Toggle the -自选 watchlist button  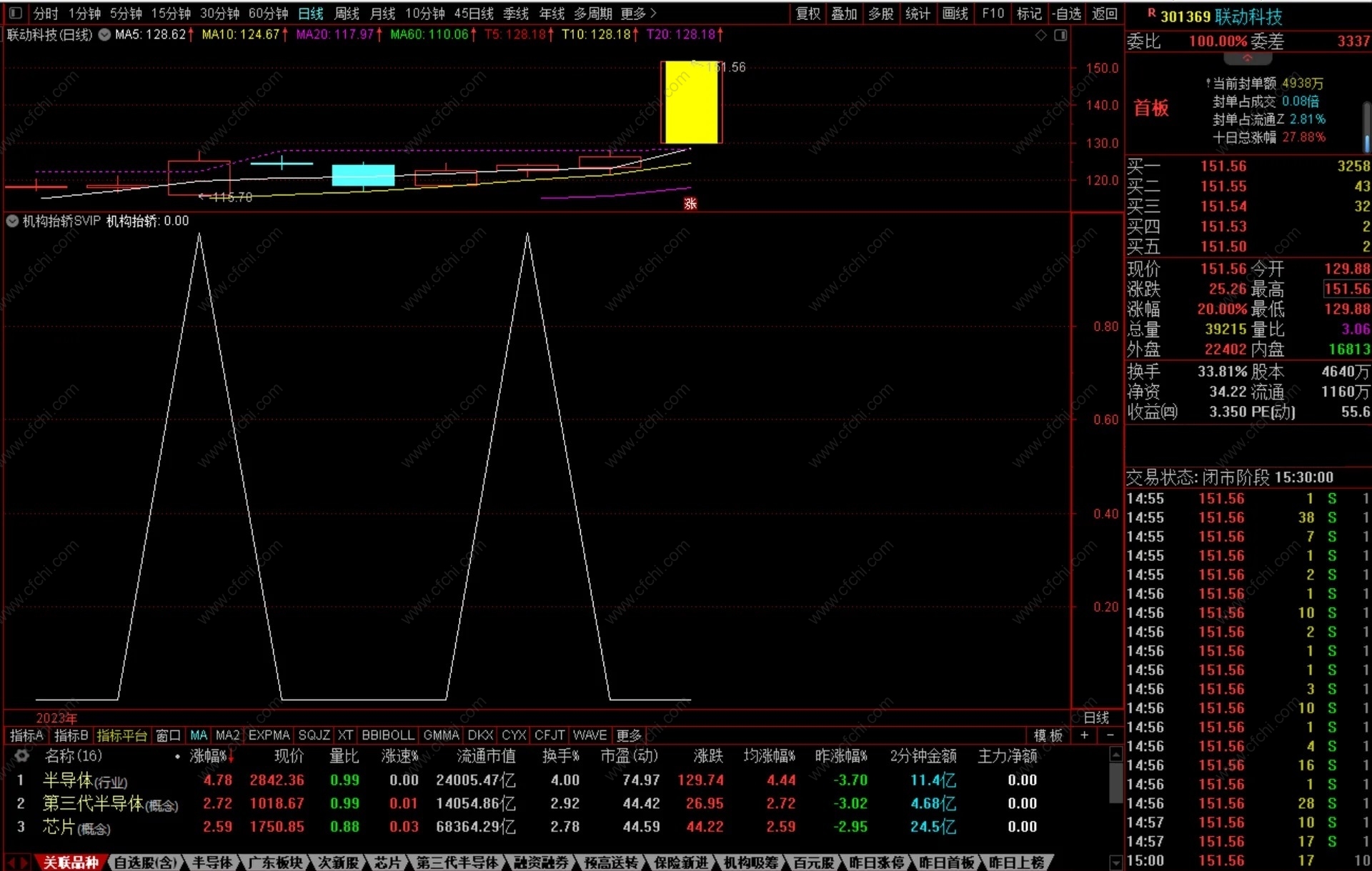pos(1067,13)
